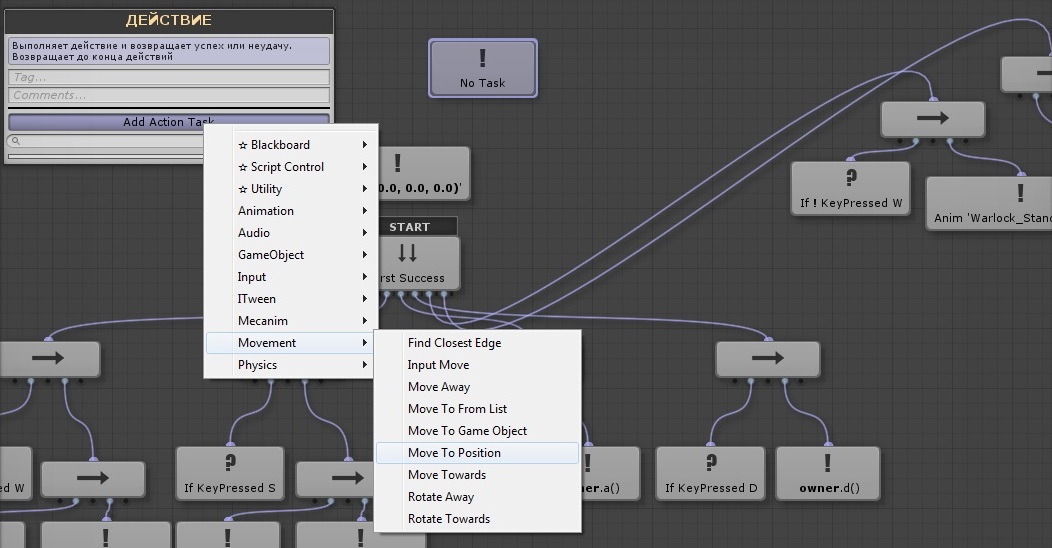Screen dimensions: 1052x548
Task: Click the Comments input field
Action: [169, 95]
